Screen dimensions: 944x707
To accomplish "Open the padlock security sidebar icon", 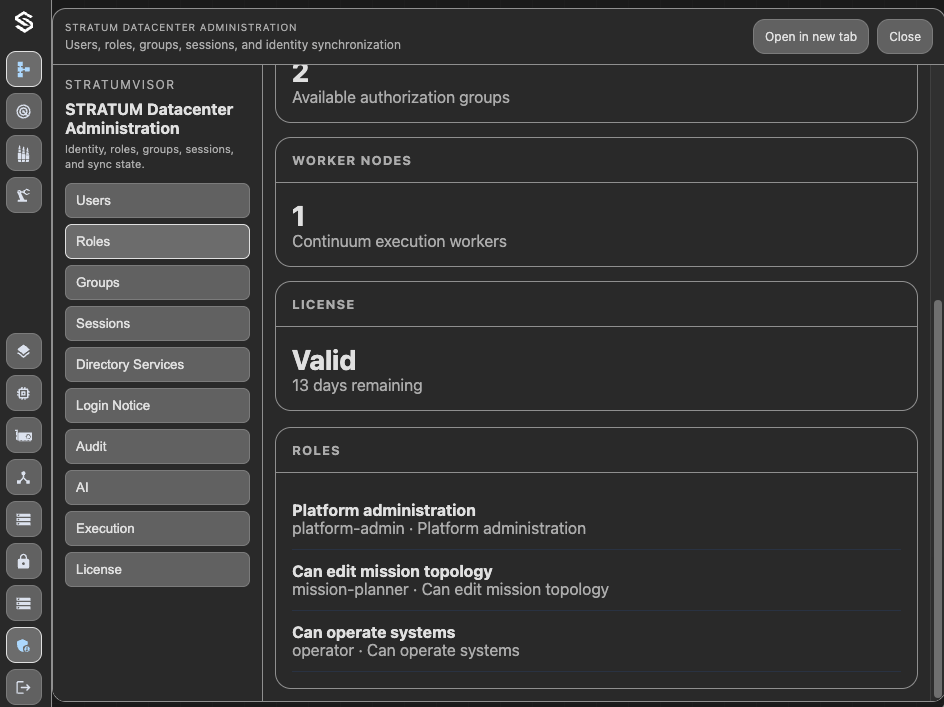I will click(x=24, y=561).
